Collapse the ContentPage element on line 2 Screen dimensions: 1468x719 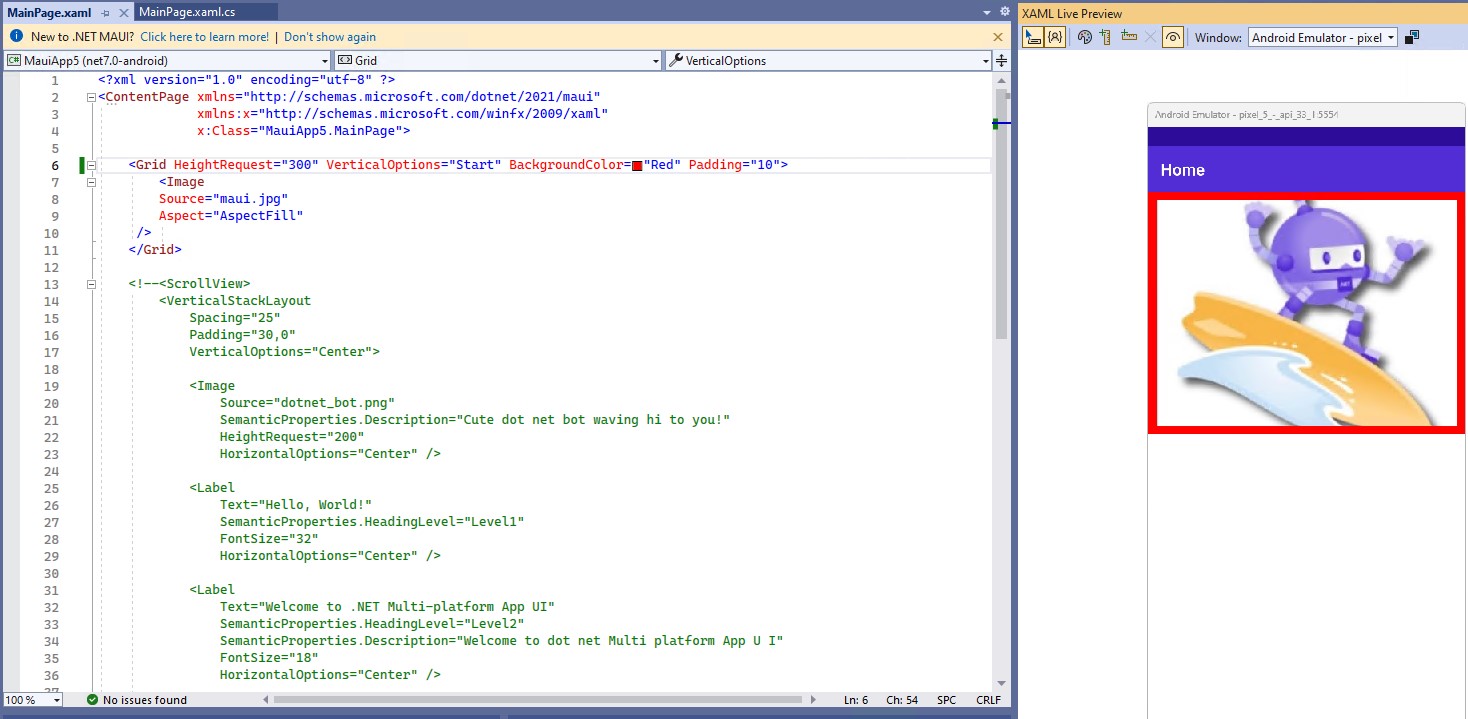pos(91,96)
